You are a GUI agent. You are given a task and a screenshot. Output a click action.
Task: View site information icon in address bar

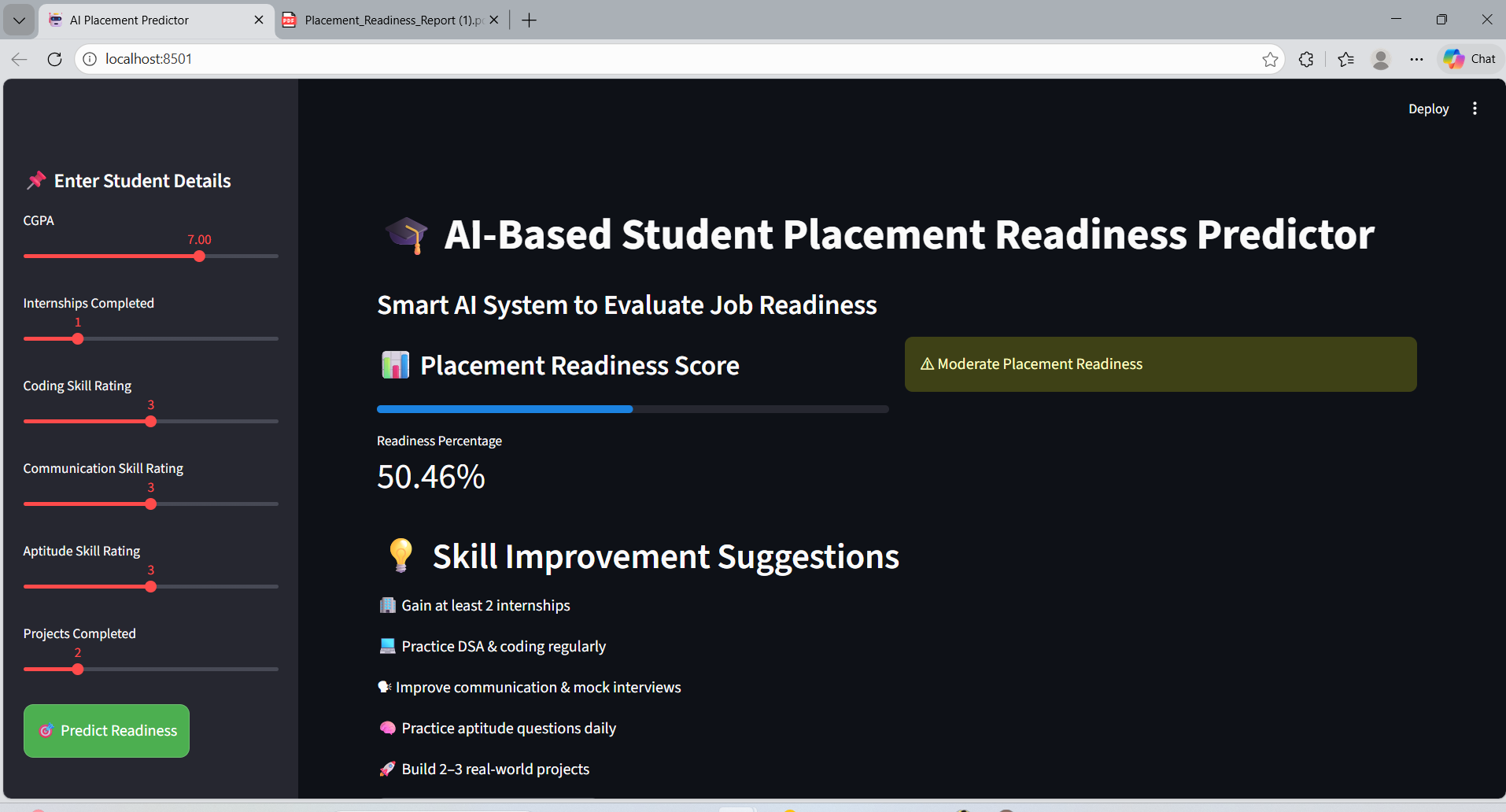pos(90,59)
